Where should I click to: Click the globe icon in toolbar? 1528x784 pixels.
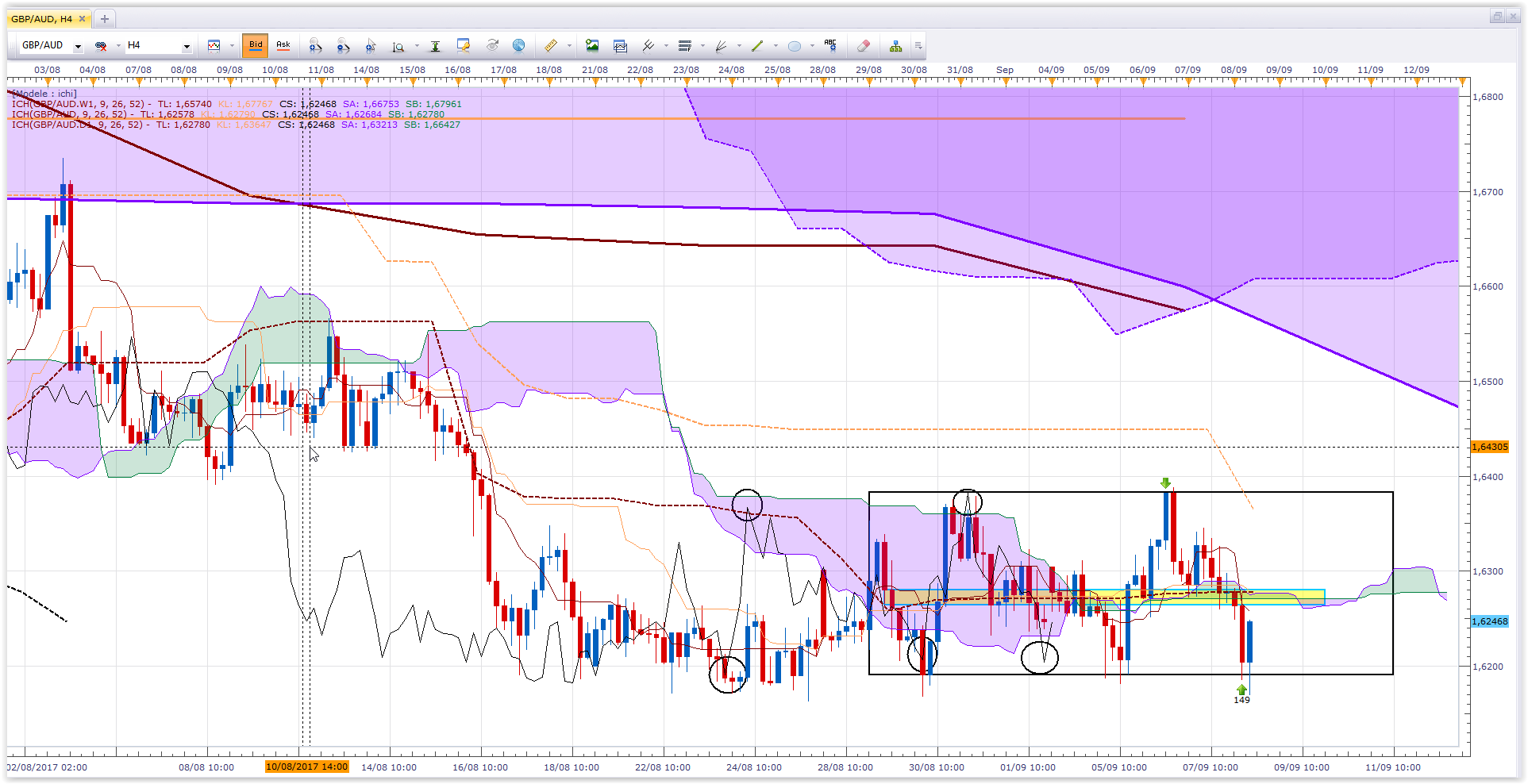(x=518, y=46)
